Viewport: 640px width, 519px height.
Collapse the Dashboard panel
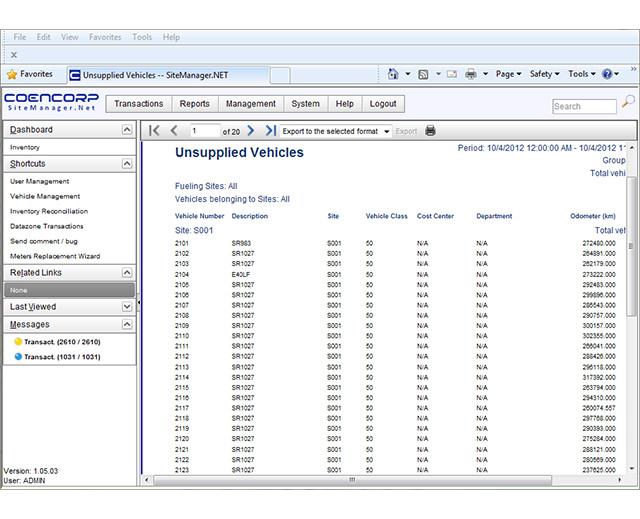126,130
